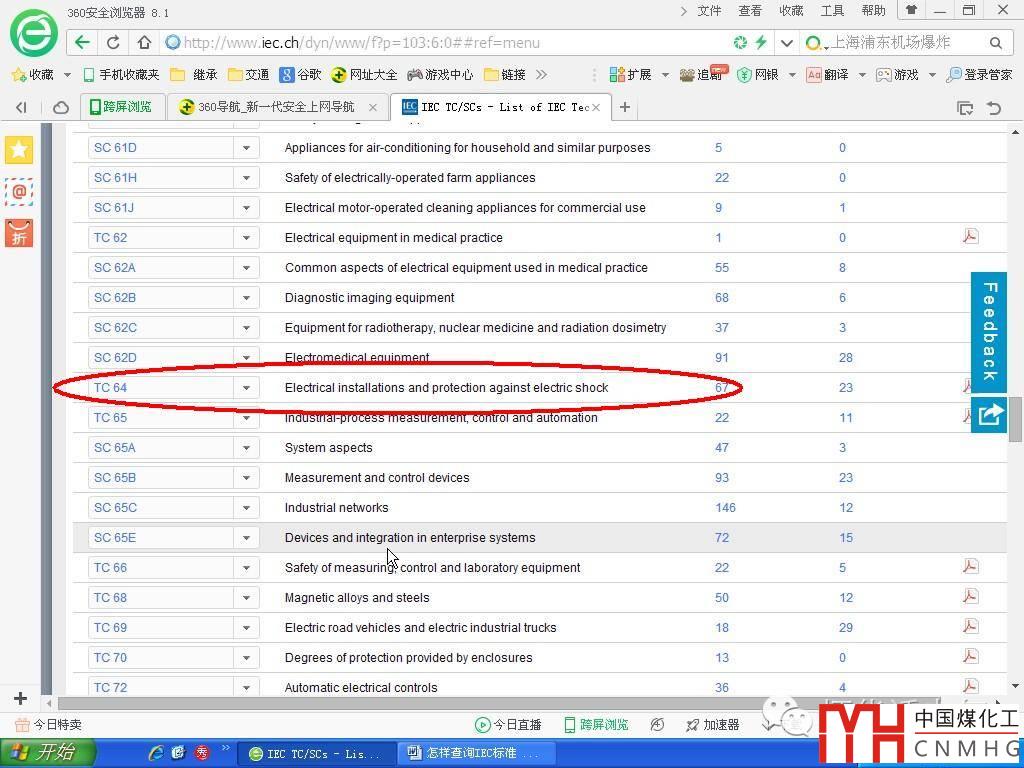Open the Windows 开始 start button
The height and width of the screenshot is (768, 1024).
48,753
